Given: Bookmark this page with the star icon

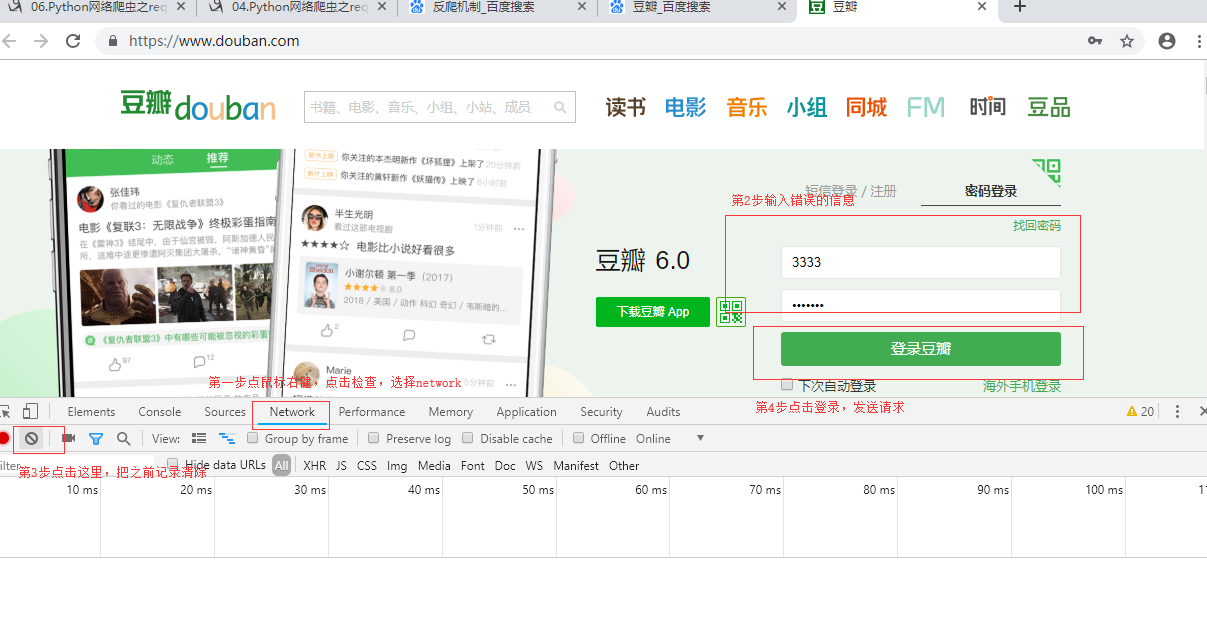Looking at the screenshot, I should (x=1127, y=41).
